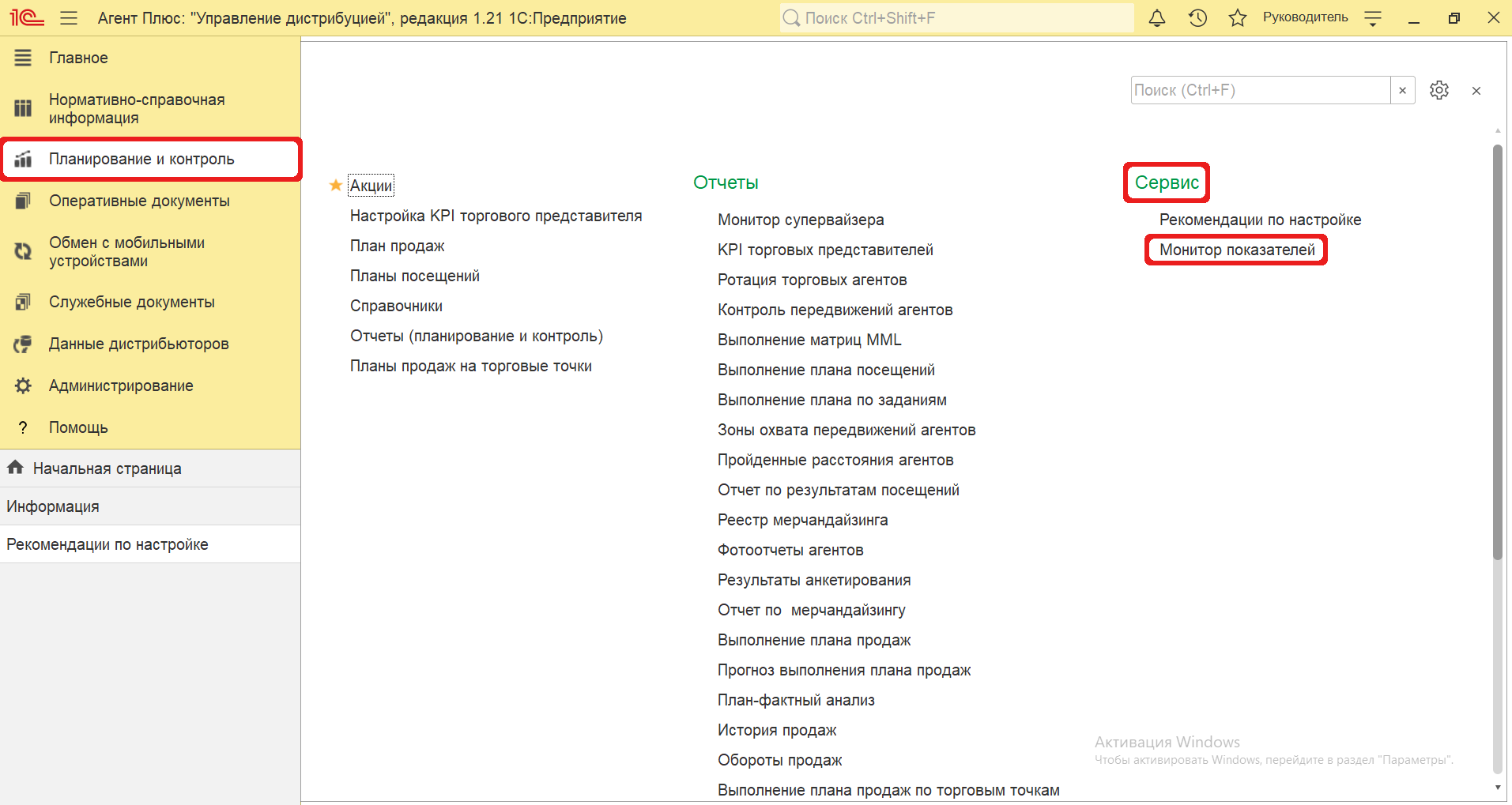The width and height of the screenshot is (1512, 805).
Task: Open Прогноз выполнения плана продаж report
Action: click(844, 670)
